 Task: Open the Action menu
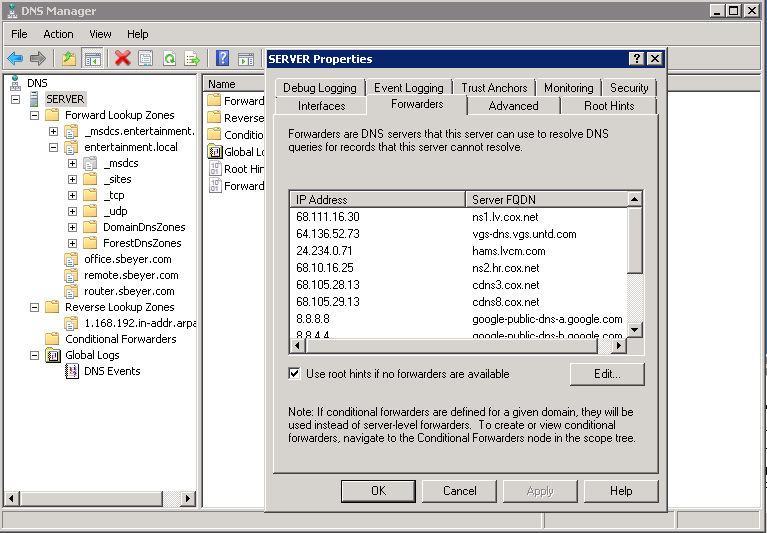(58, 34)
